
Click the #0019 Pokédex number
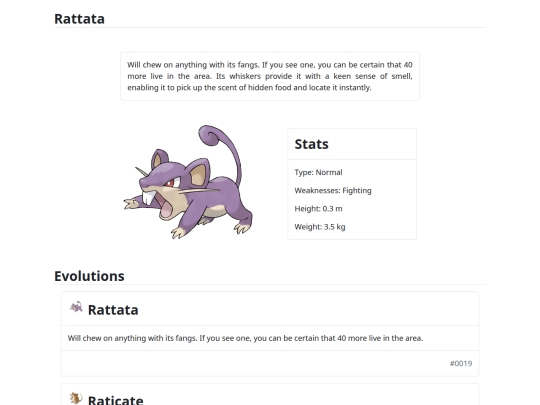coord(461,363)
